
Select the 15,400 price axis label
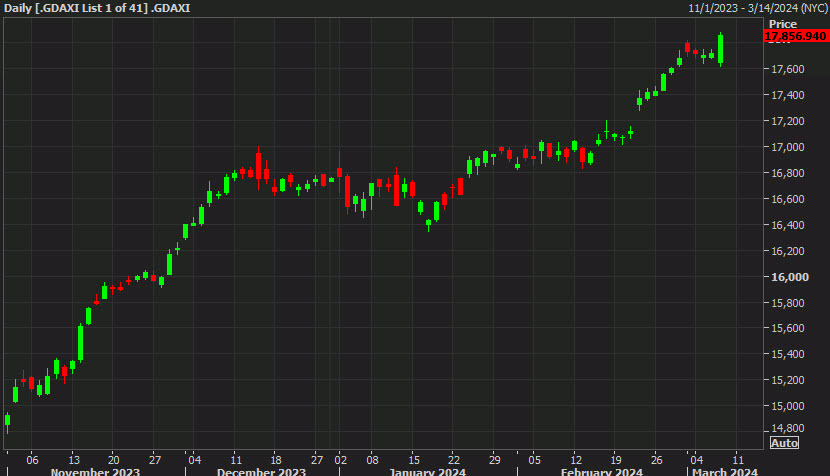point(788,354)
